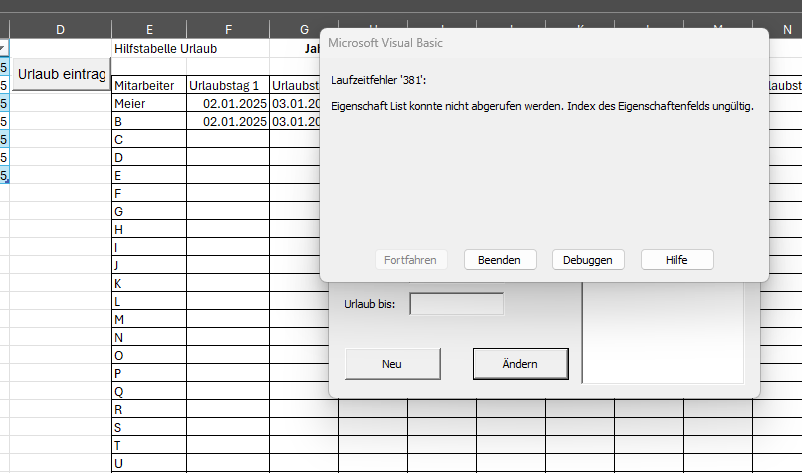This screenshot has width=802, height=473.
Task: Select the 'Urlaubstag 1' header cell
Action: 228,86
